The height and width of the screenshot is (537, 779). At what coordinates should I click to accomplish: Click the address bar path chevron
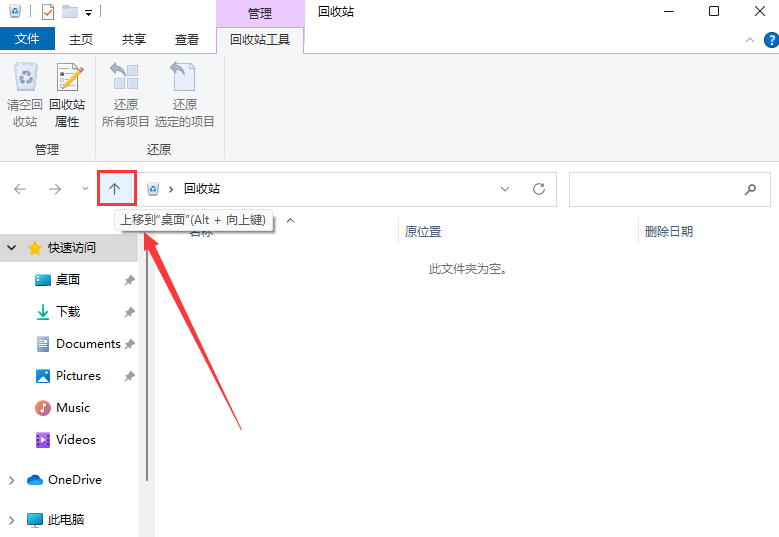pos(171,189)
